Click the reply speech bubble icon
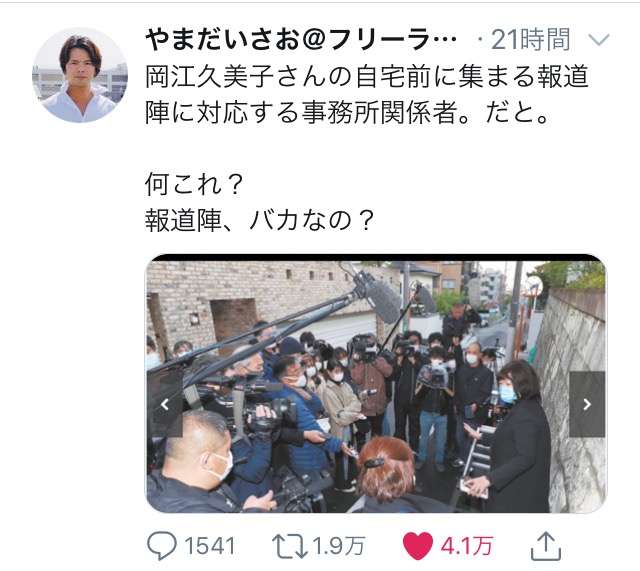Image resolution: width=640 pixels, height=571 pixels. point(162,546)
